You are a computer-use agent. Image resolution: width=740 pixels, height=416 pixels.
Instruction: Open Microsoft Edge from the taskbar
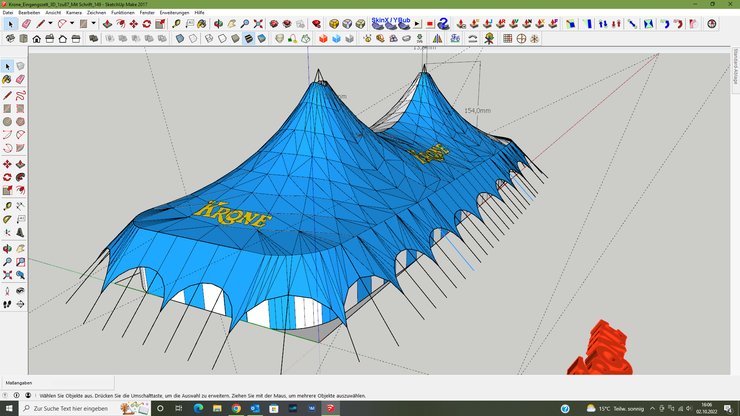[198, 408]
